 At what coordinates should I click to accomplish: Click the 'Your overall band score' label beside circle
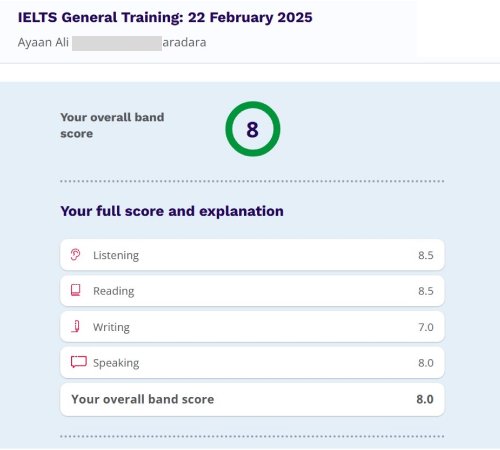[x=112, y=125]
